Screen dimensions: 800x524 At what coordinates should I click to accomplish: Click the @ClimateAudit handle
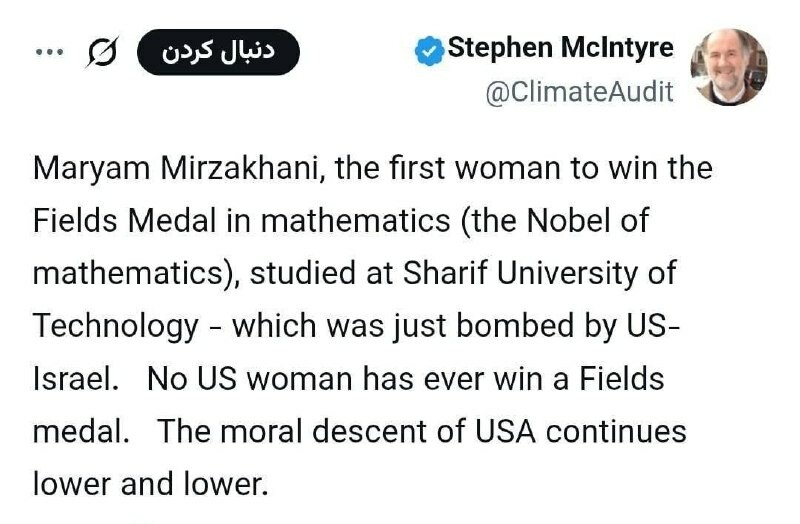point(579,93)
